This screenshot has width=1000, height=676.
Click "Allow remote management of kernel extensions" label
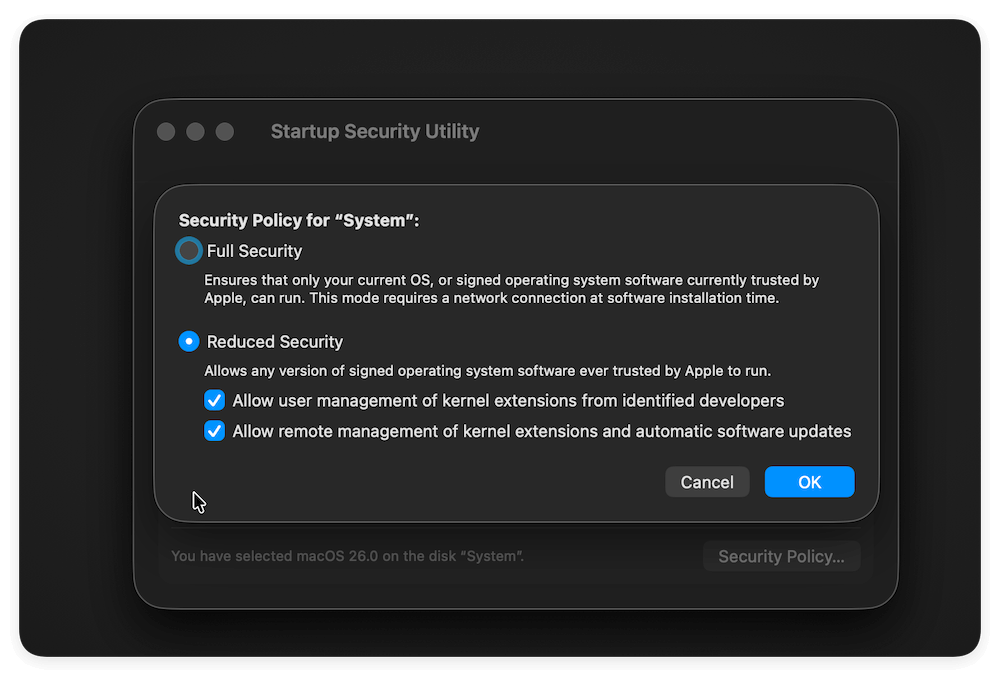tap(541, 432)
